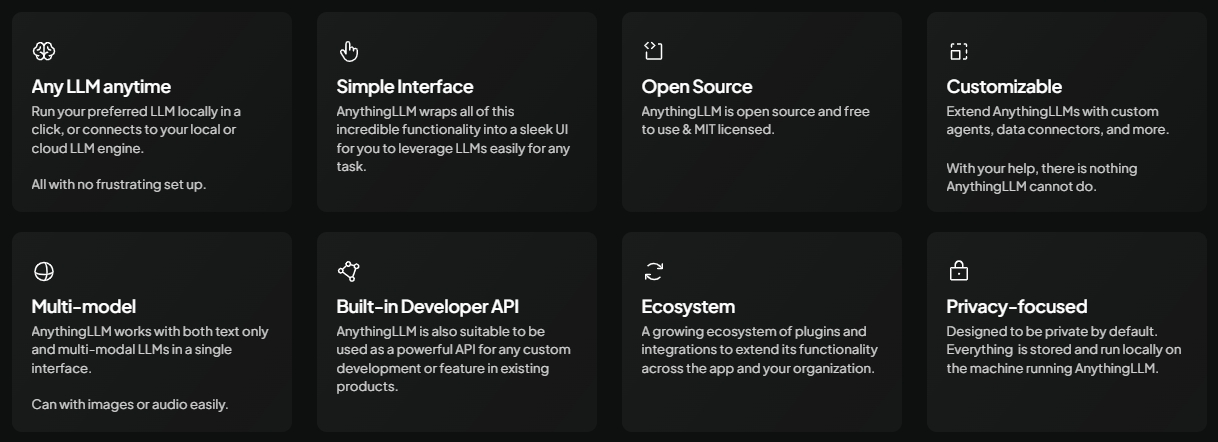Click the 'Can with images or audio easily' line
This screenshot has height=442, width=1218.
130,404
